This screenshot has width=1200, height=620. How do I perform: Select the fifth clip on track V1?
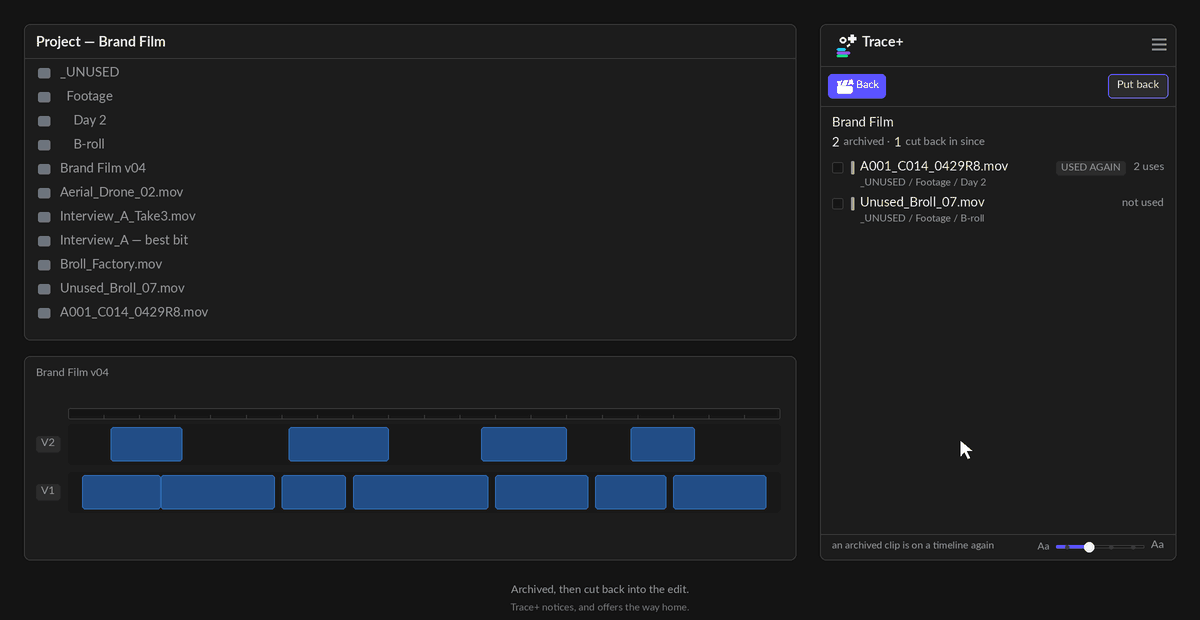point(542,492)
